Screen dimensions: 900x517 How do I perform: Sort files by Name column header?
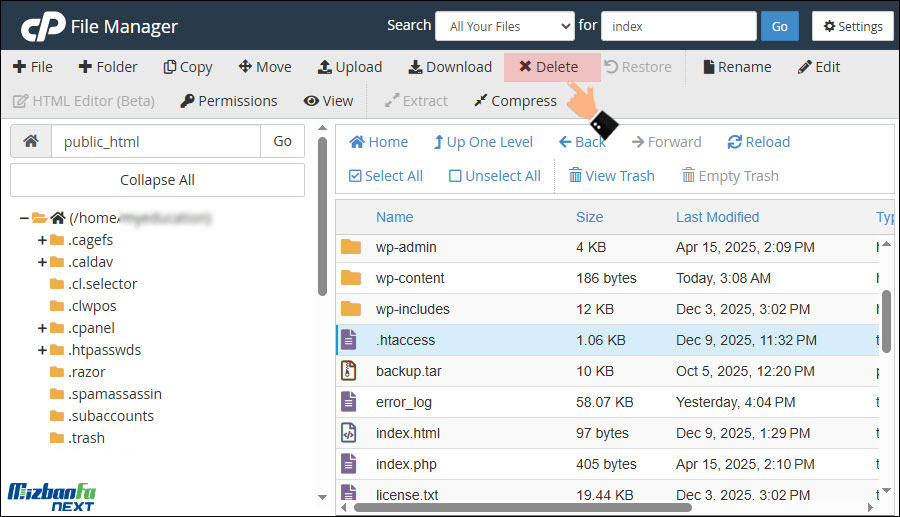[394, 217]
